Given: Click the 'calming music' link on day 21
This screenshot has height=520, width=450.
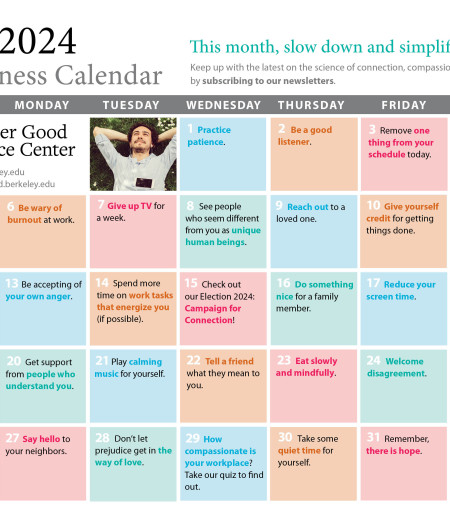Looking at the screenshot, I should (x=128, y=367).
